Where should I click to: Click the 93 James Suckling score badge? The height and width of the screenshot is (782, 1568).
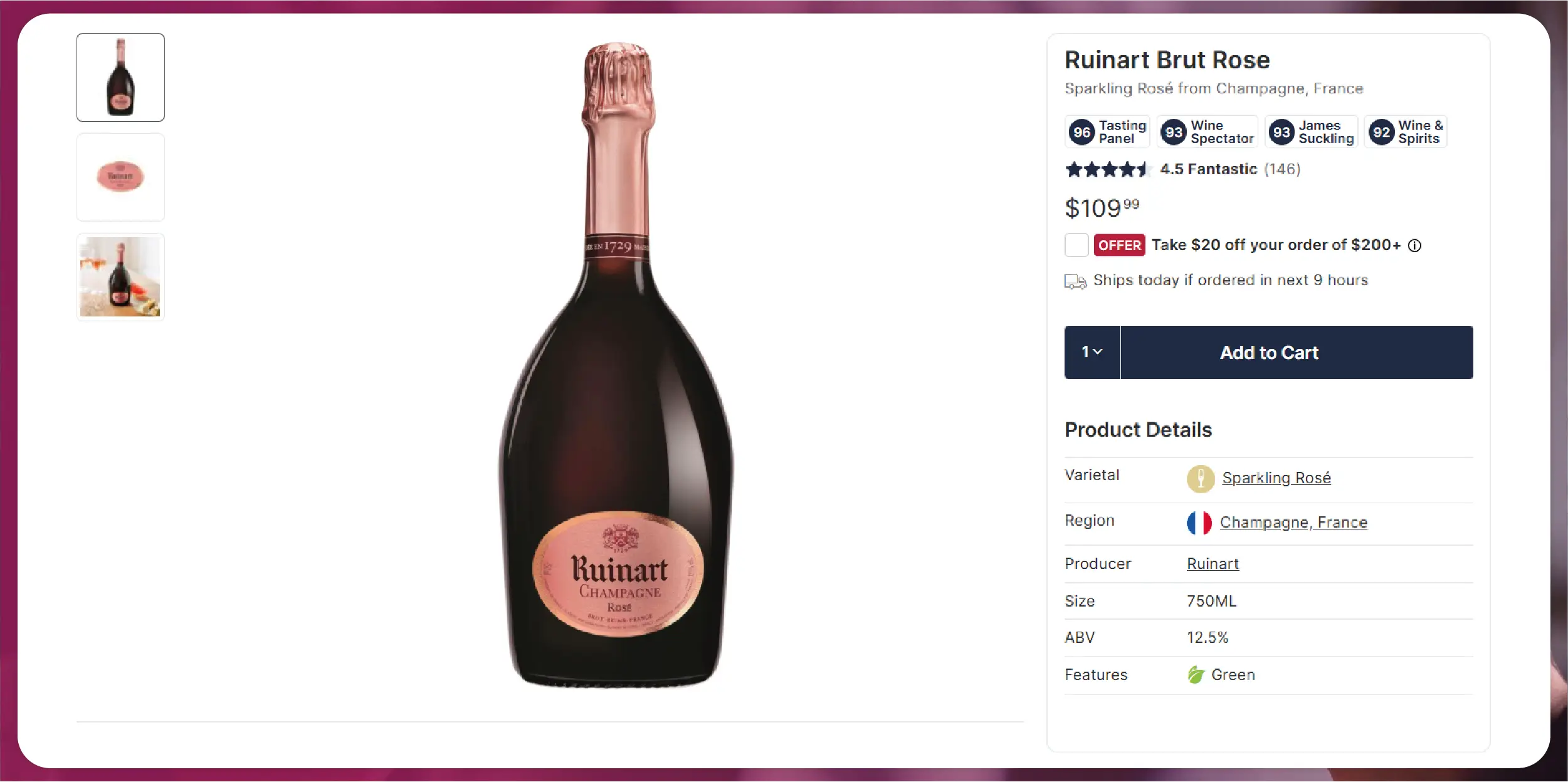(x=1311, y=132)
